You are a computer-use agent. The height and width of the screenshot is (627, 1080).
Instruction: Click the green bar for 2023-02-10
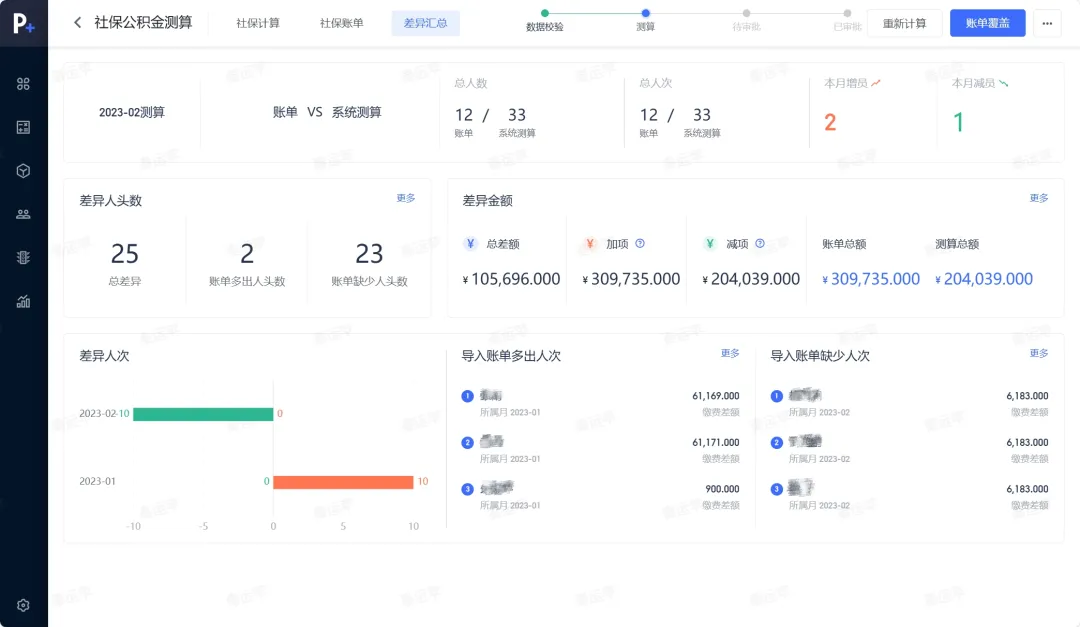point(200,412)
